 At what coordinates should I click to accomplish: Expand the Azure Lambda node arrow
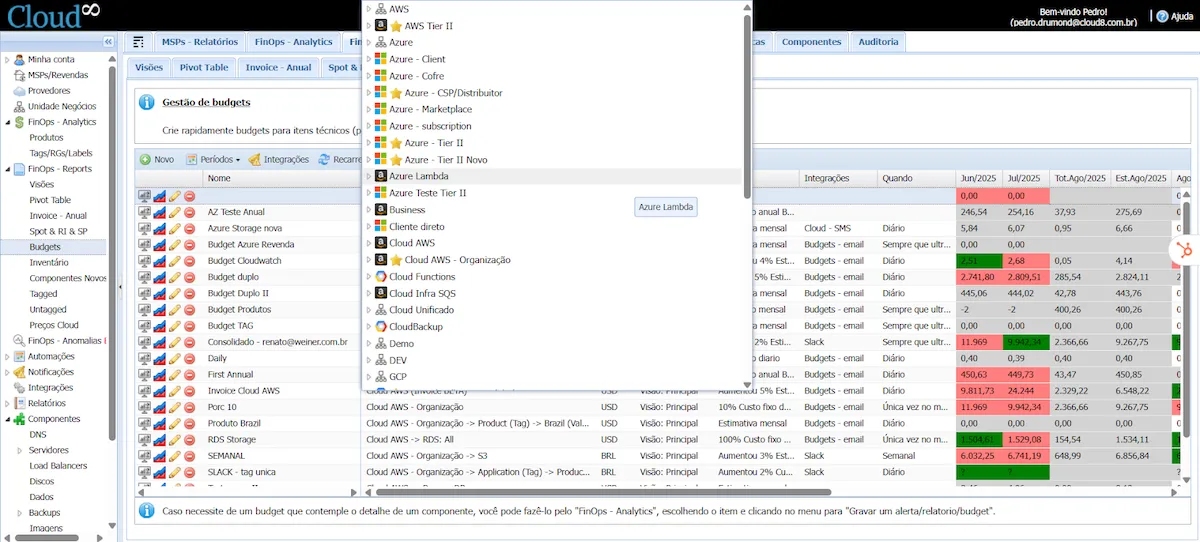pos(369,176)
